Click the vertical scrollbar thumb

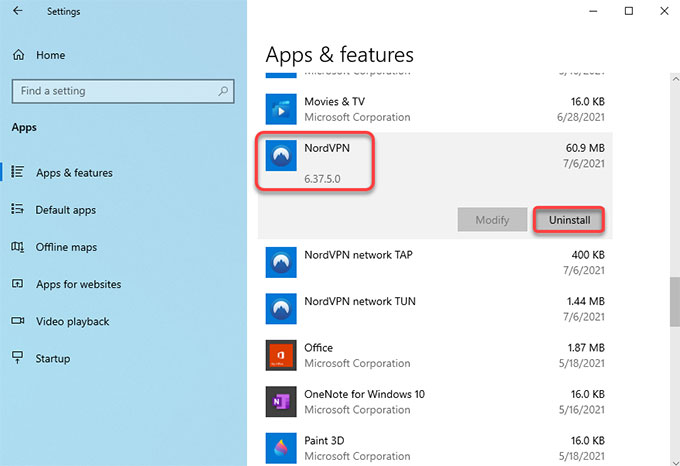point(675,302)
